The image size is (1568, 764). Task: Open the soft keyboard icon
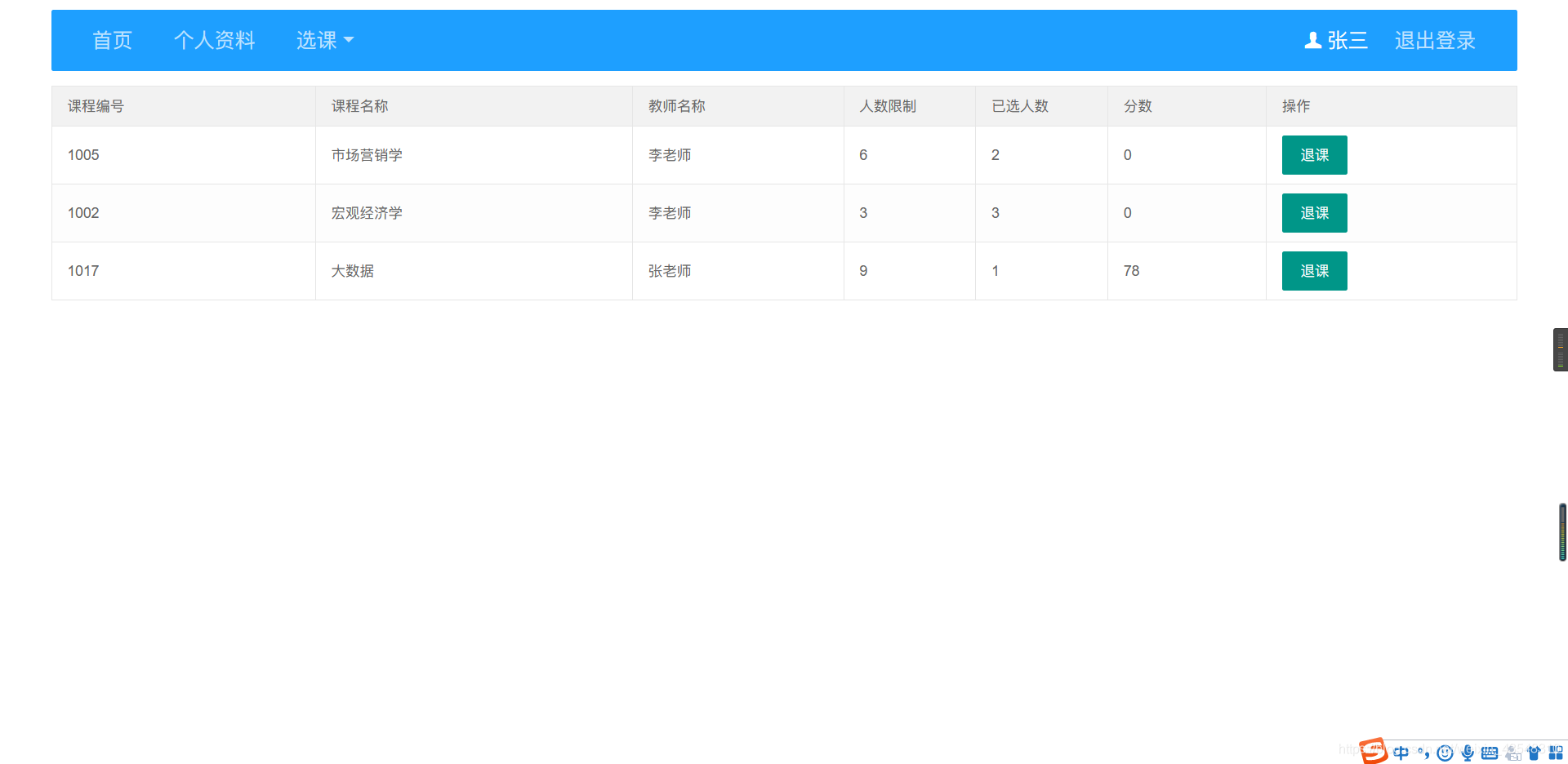[x=1490, y=753]
